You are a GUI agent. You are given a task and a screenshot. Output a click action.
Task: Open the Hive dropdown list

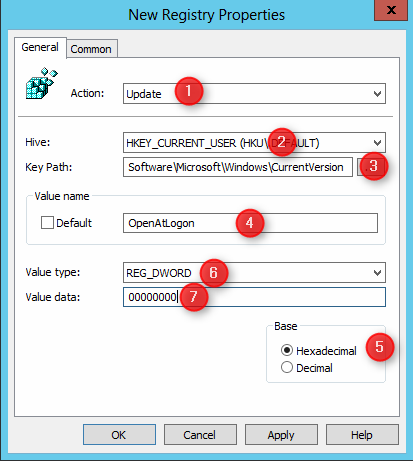click(x=254, y=143)
